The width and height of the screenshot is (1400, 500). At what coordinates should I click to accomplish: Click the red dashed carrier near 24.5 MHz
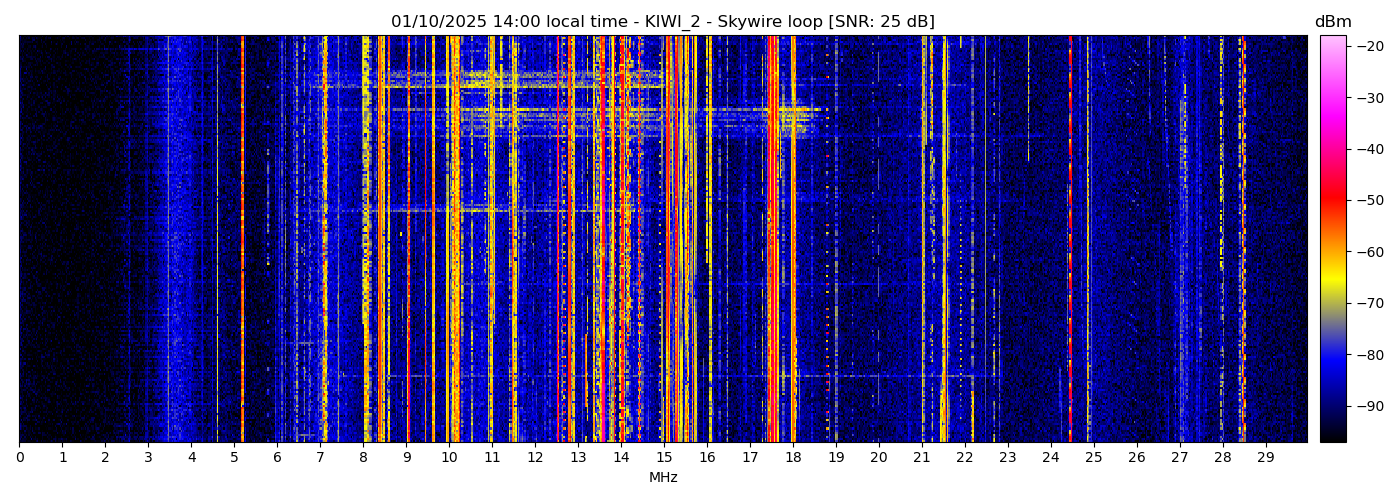pos(1070,240)
